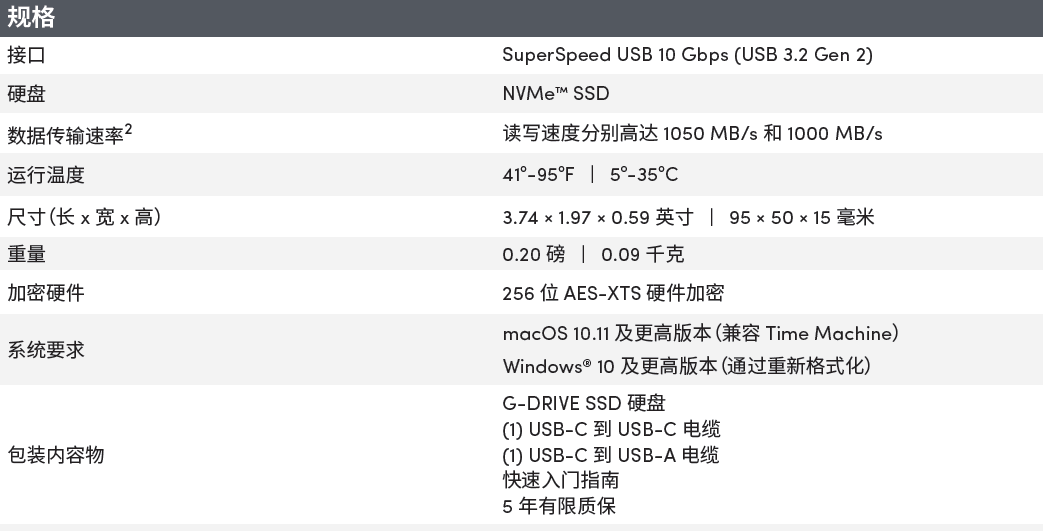Select the 重量 row label
Image resolution: width=1043 pixels, height=531 pixels.
pyautogui.click(x=26, y=254)
